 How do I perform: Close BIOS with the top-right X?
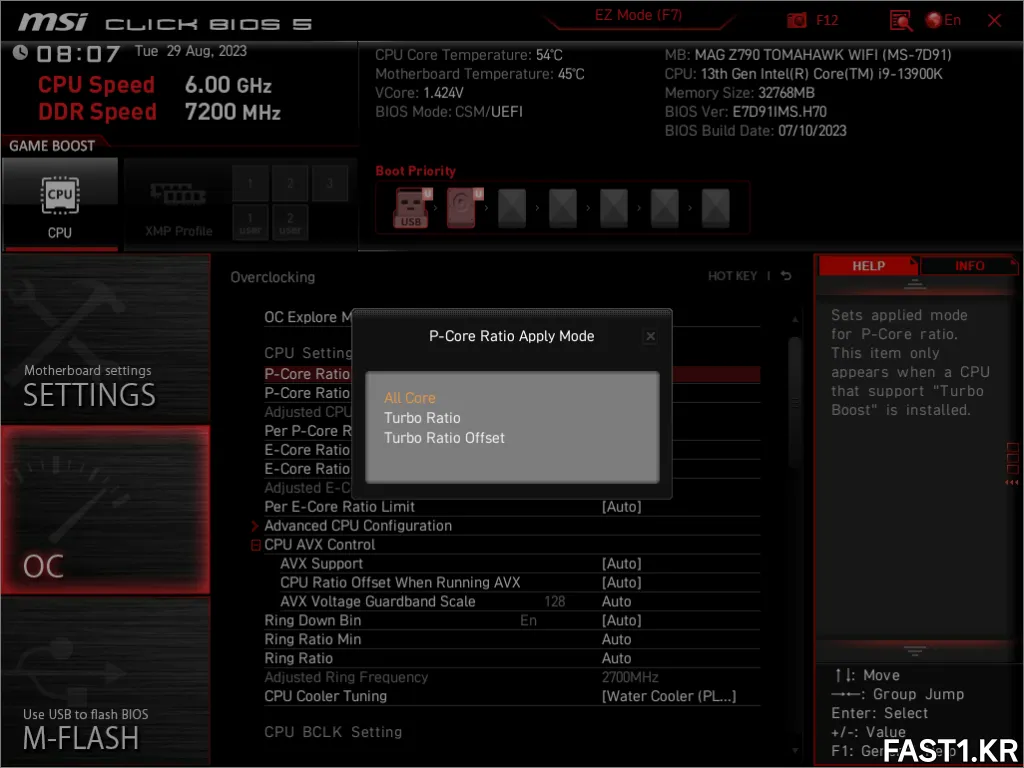click(x=995, y=20)
